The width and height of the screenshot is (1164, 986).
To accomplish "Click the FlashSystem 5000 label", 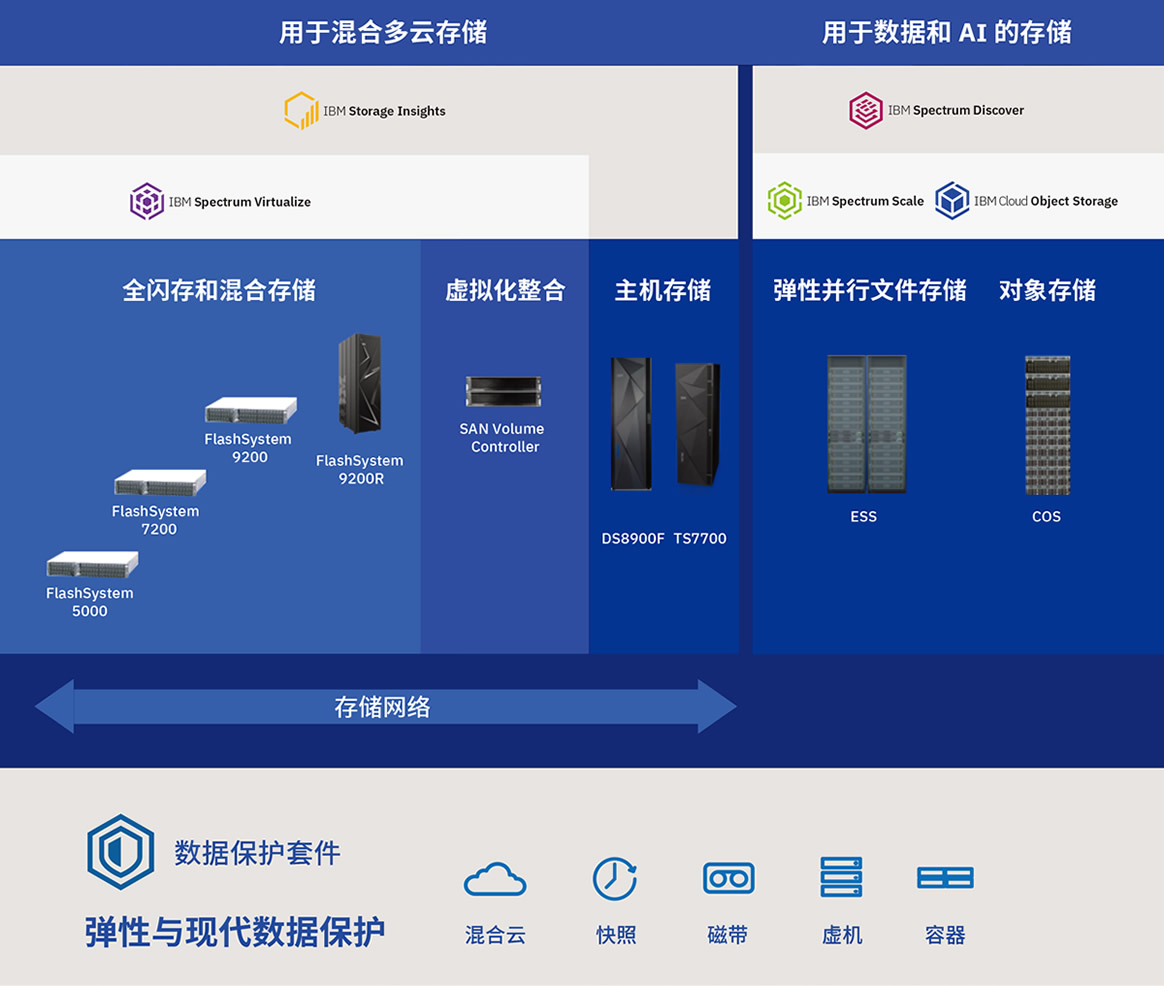I will point(90,602).
